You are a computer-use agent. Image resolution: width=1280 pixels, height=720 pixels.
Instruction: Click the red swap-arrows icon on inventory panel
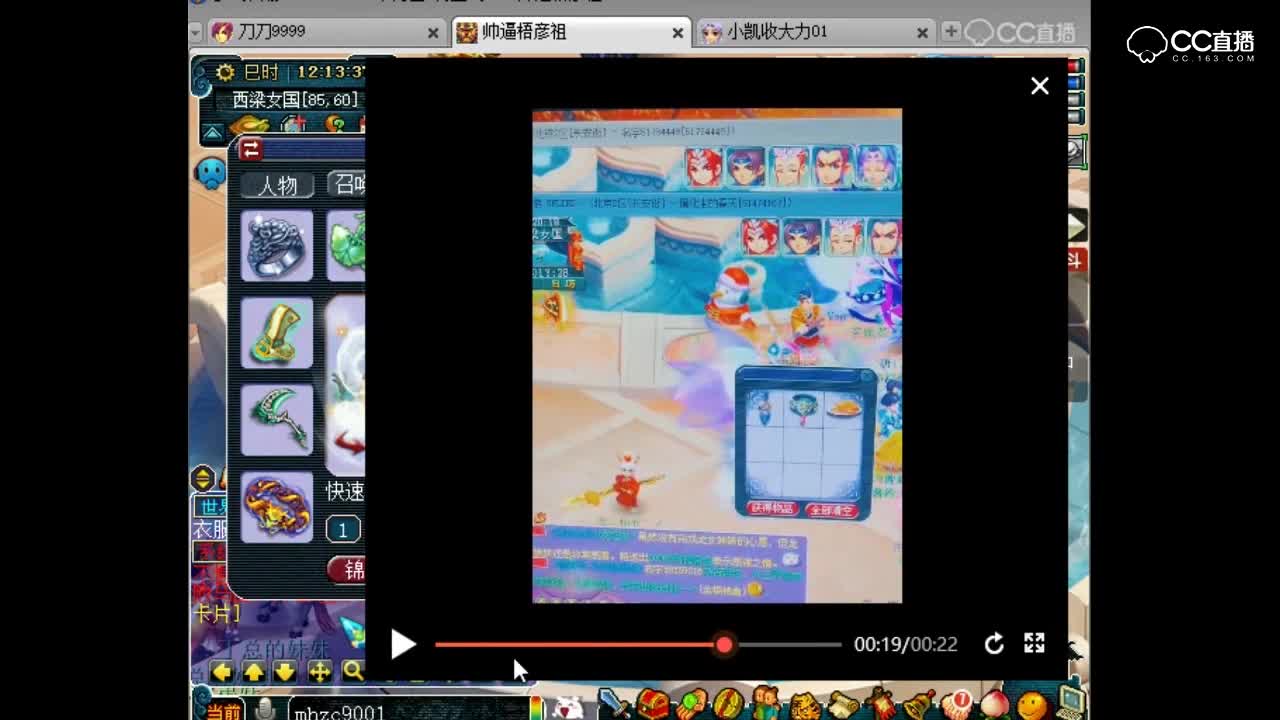[x=251, y=149]
